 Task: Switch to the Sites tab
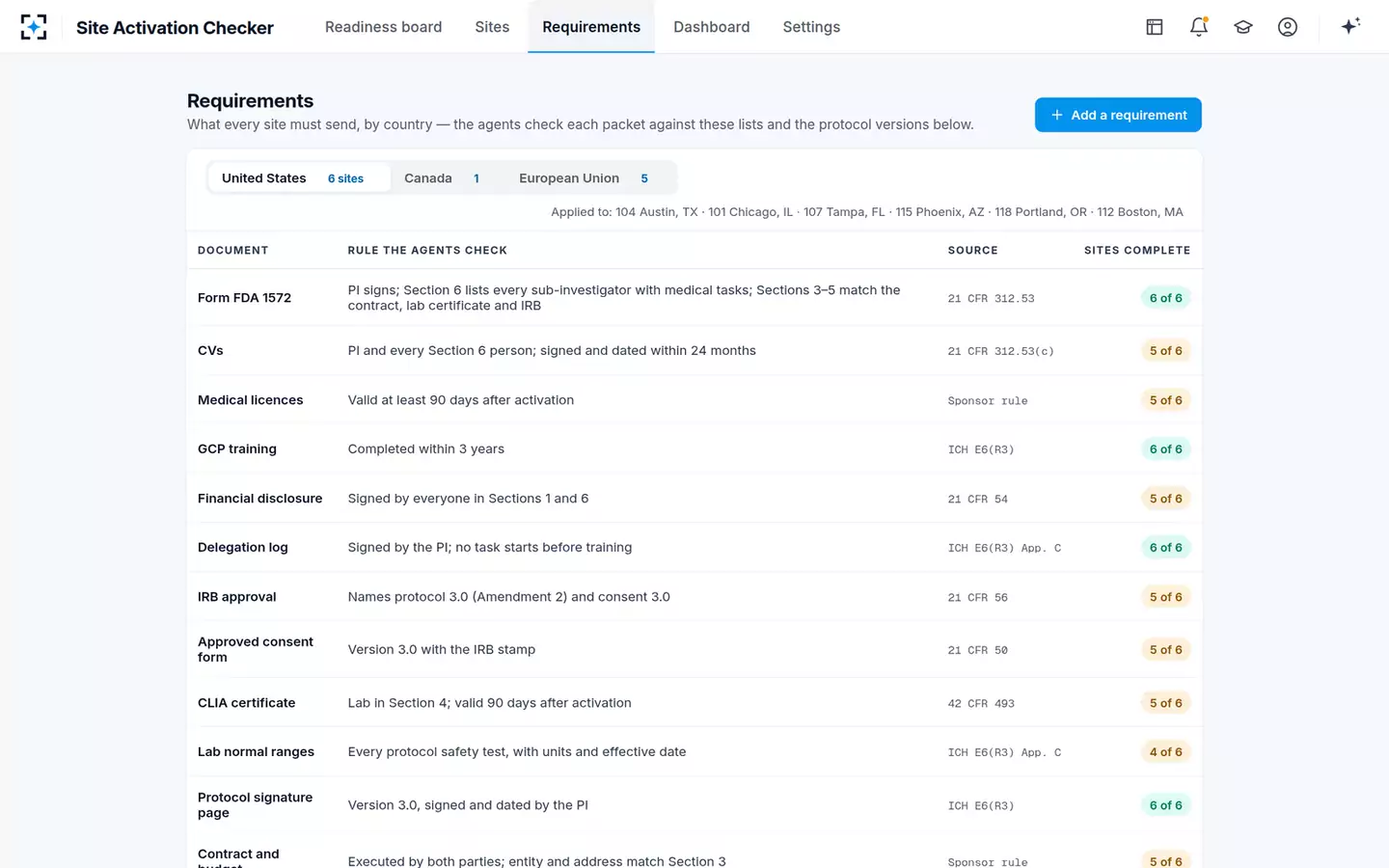coord(492,27)
